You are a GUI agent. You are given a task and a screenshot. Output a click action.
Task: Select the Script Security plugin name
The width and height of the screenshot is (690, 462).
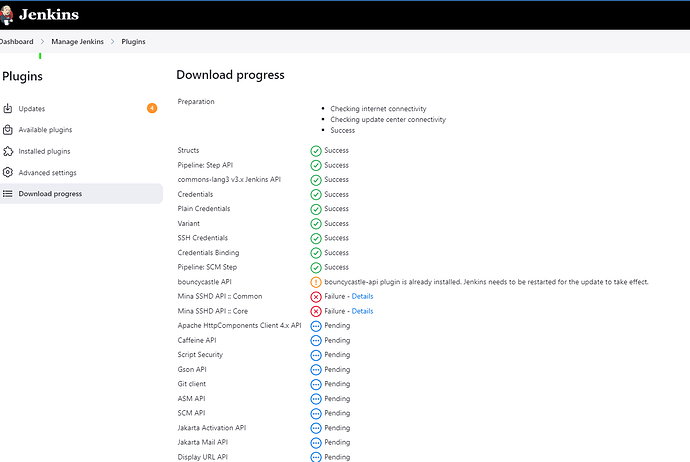tap(200, 355)
